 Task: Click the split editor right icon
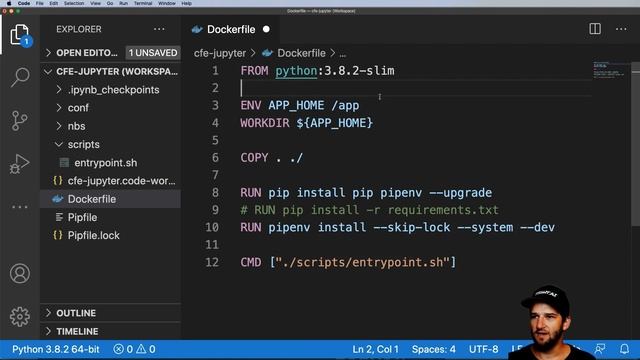click(595, 29)
